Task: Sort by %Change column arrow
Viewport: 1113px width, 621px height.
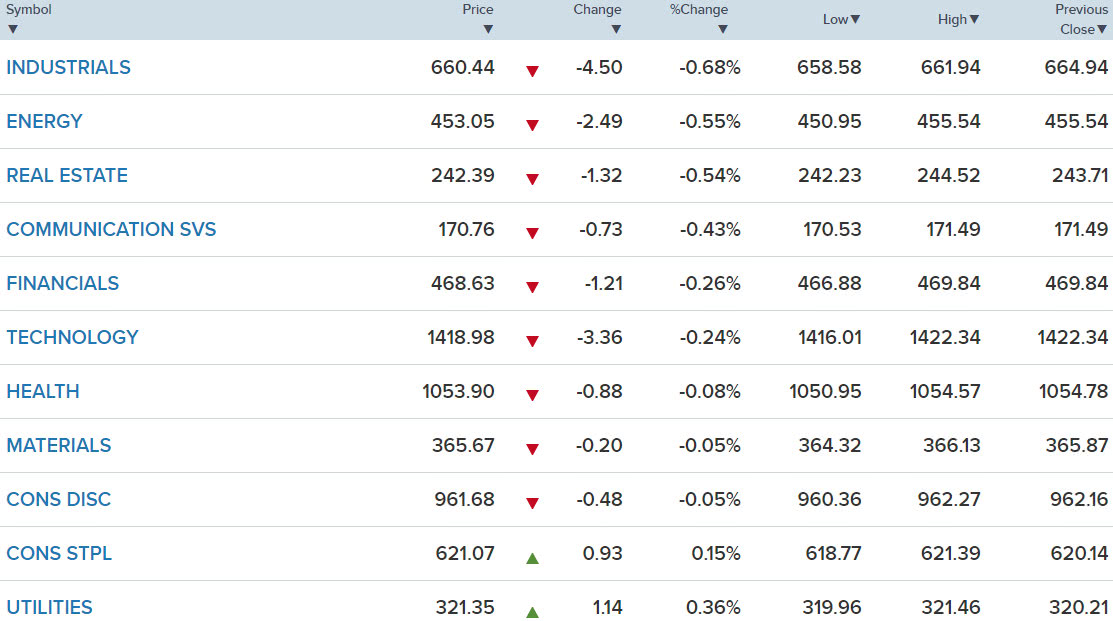Action: 723,30
